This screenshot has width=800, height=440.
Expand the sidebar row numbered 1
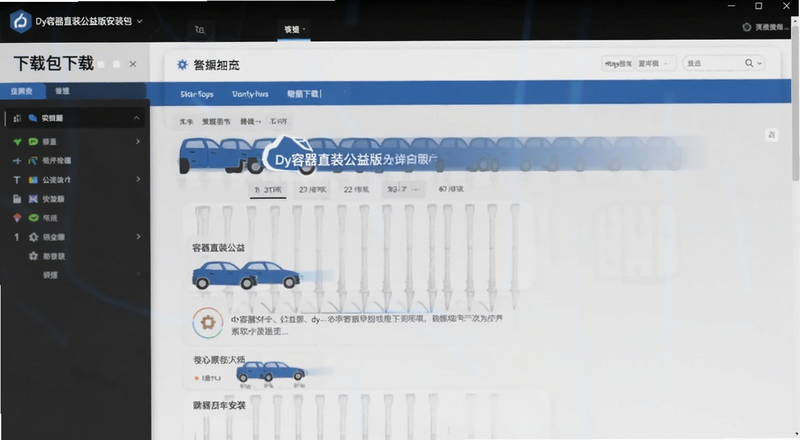tap(138, 237)
